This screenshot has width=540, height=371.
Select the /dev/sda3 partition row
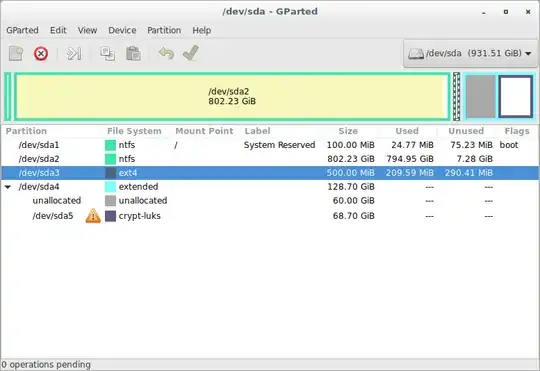coord(270,173)
